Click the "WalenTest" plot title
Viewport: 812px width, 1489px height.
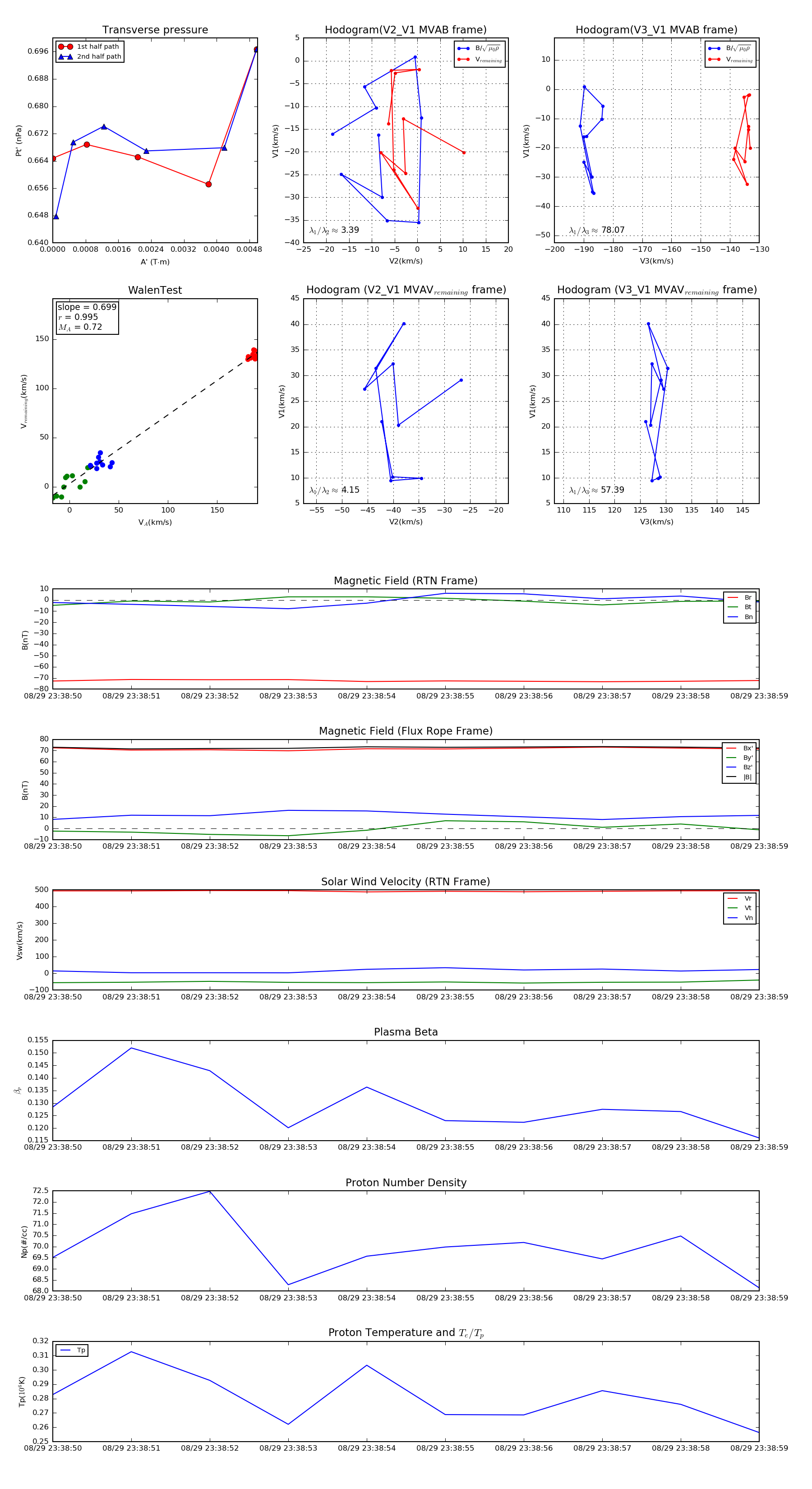pyautogui.click(x=155, y=290)
